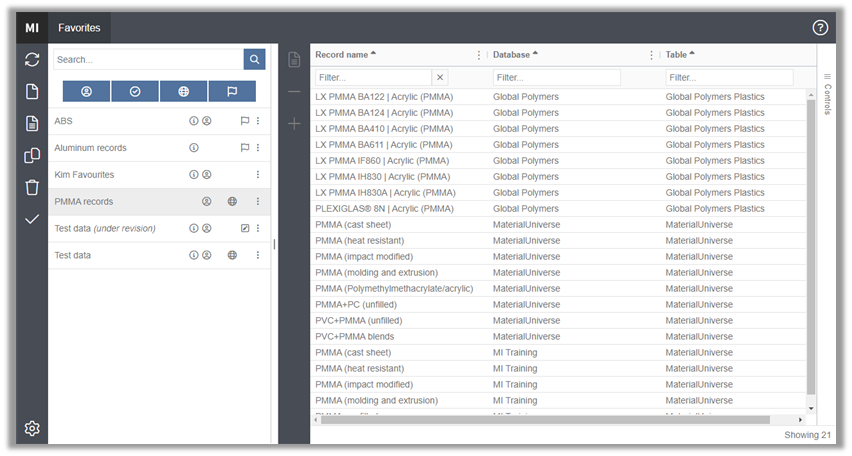Screen dimensions: 852x456
Task: Click the copy documents sidebar icon
Action: pyautogui.click(x=32, y=155)
